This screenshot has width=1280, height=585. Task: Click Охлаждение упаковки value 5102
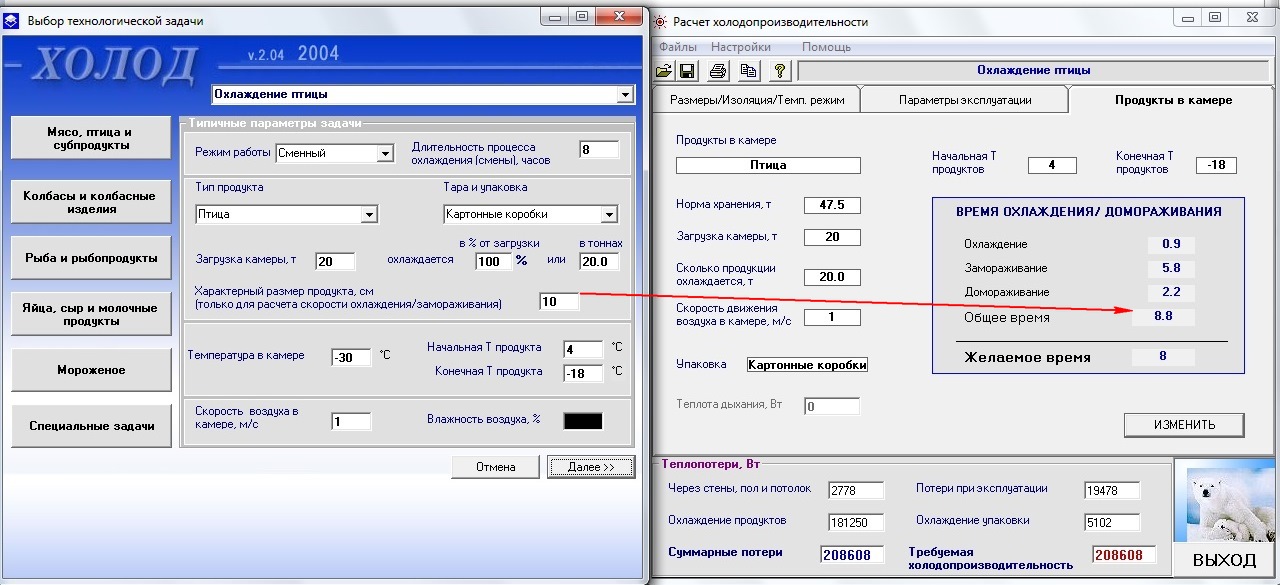click(1112, 522)
